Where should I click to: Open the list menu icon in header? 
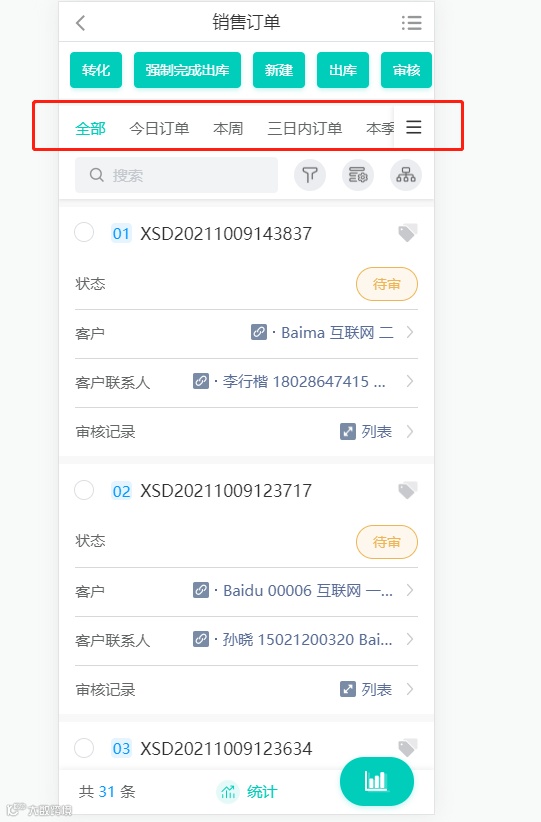pos(412,23)
